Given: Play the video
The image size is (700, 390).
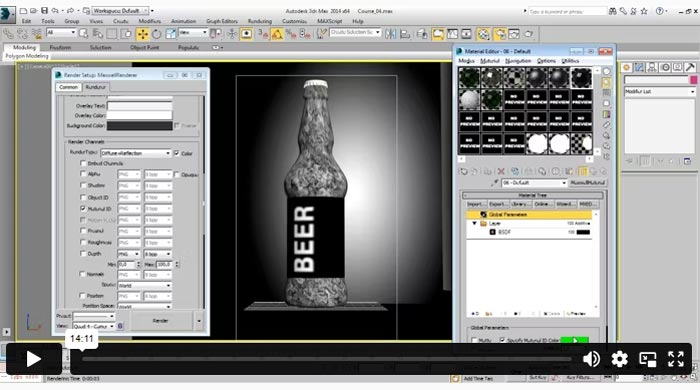Looking at the screenshot, I should (33, 359).
